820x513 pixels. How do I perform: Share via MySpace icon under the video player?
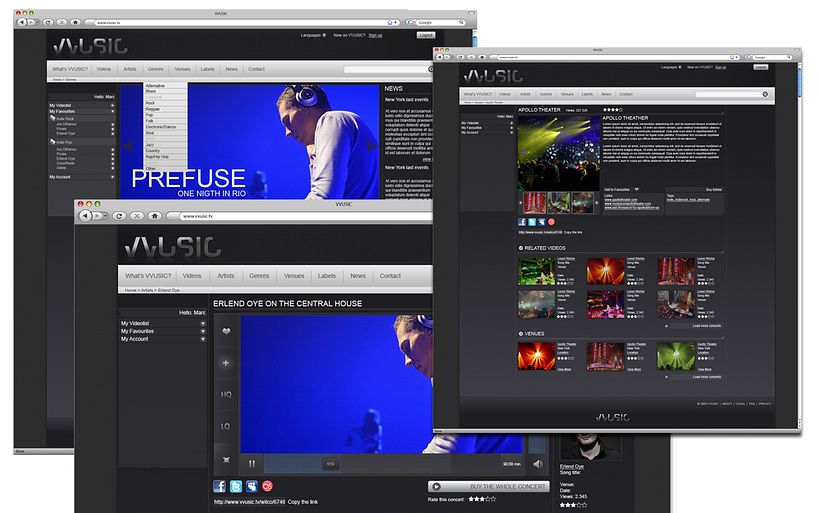point(252,486)
